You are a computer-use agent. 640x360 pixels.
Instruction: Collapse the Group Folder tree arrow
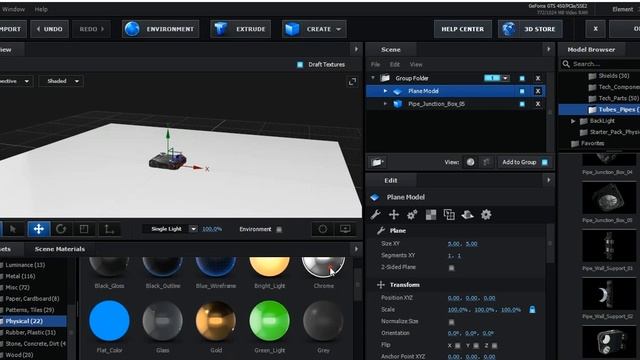point(373,78)
